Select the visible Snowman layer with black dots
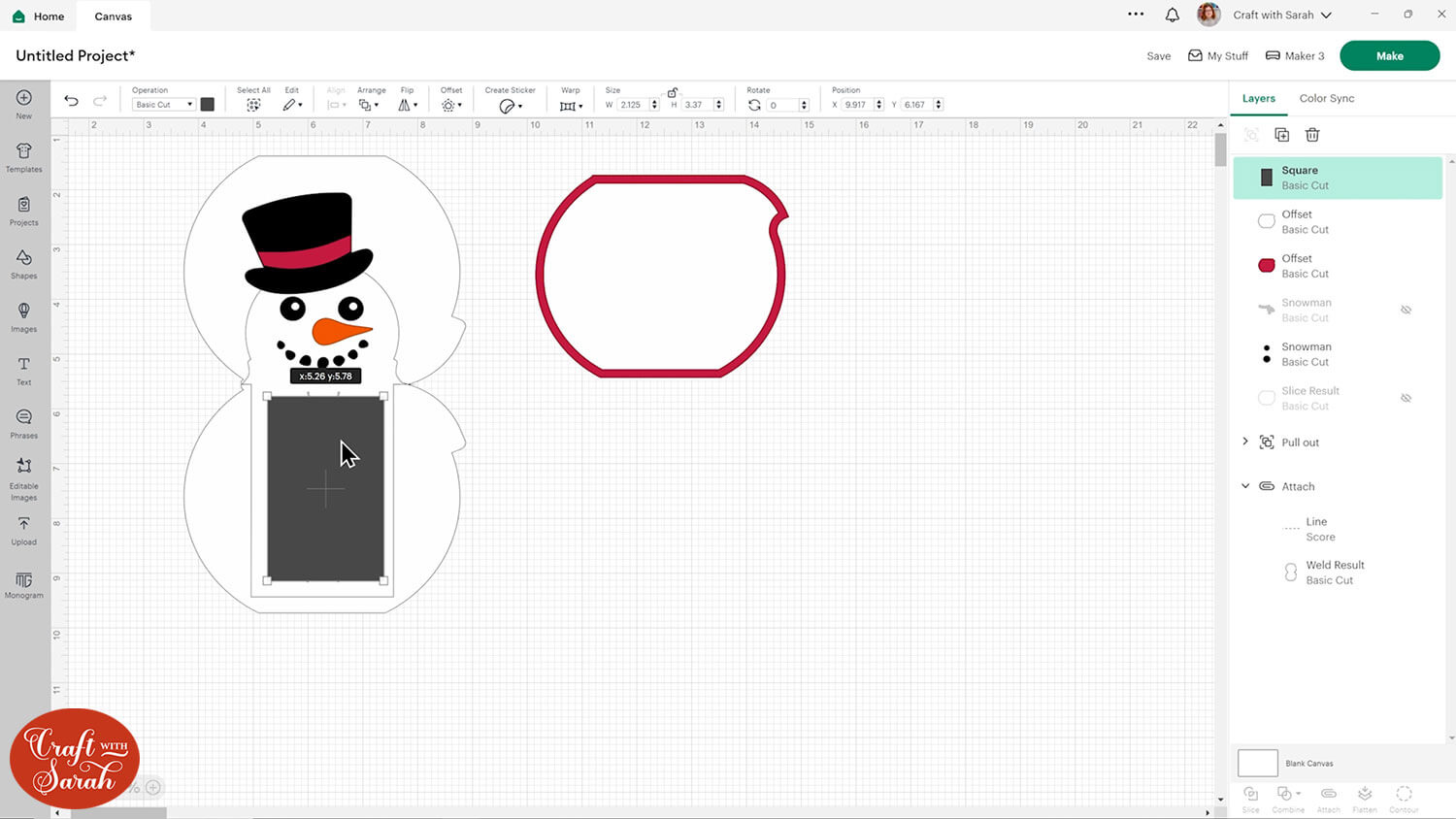1456x819 pixels. pyautogui.click(x=1338, y=354)
